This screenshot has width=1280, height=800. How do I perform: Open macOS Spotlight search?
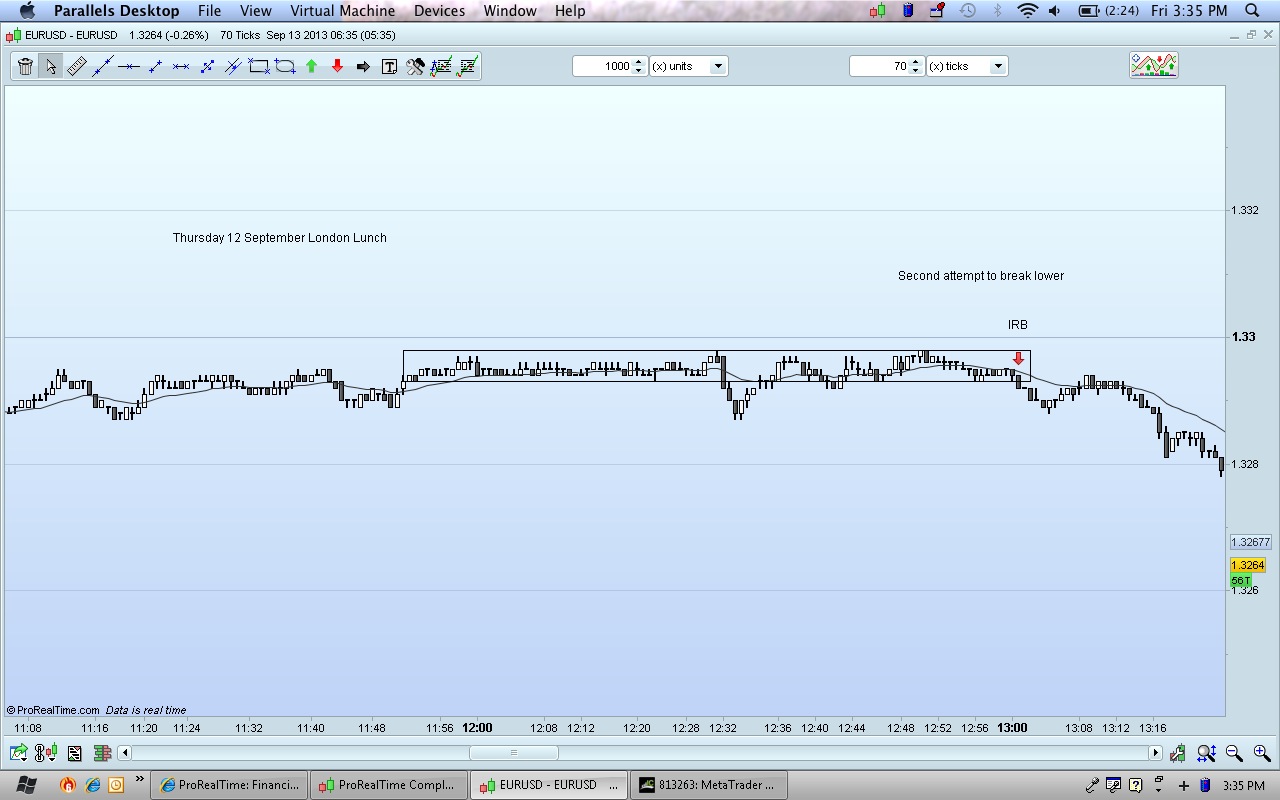1252,11
